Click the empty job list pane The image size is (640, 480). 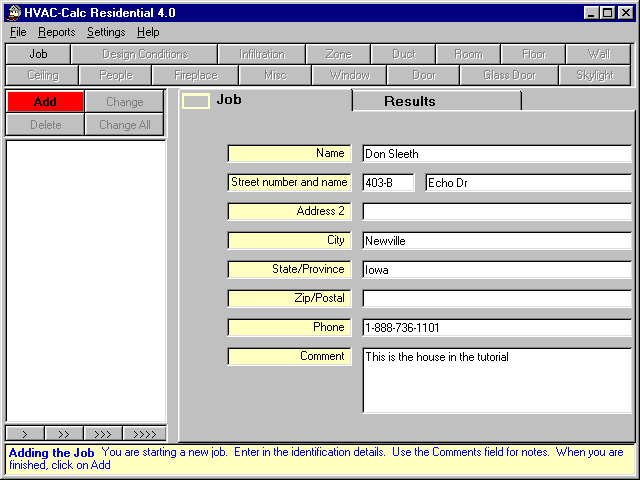click(86, 281)
